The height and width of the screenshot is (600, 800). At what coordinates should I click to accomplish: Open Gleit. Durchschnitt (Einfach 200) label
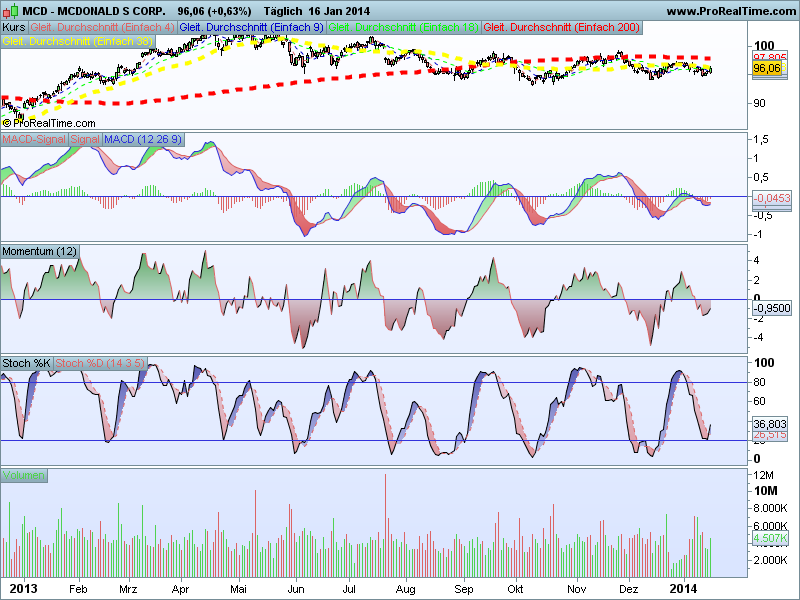point(561,28)
